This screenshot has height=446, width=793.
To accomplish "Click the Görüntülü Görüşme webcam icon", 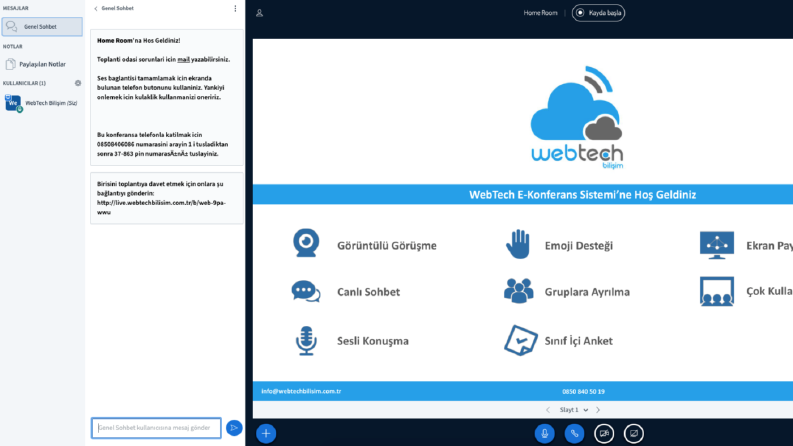I will pos(306,243).
